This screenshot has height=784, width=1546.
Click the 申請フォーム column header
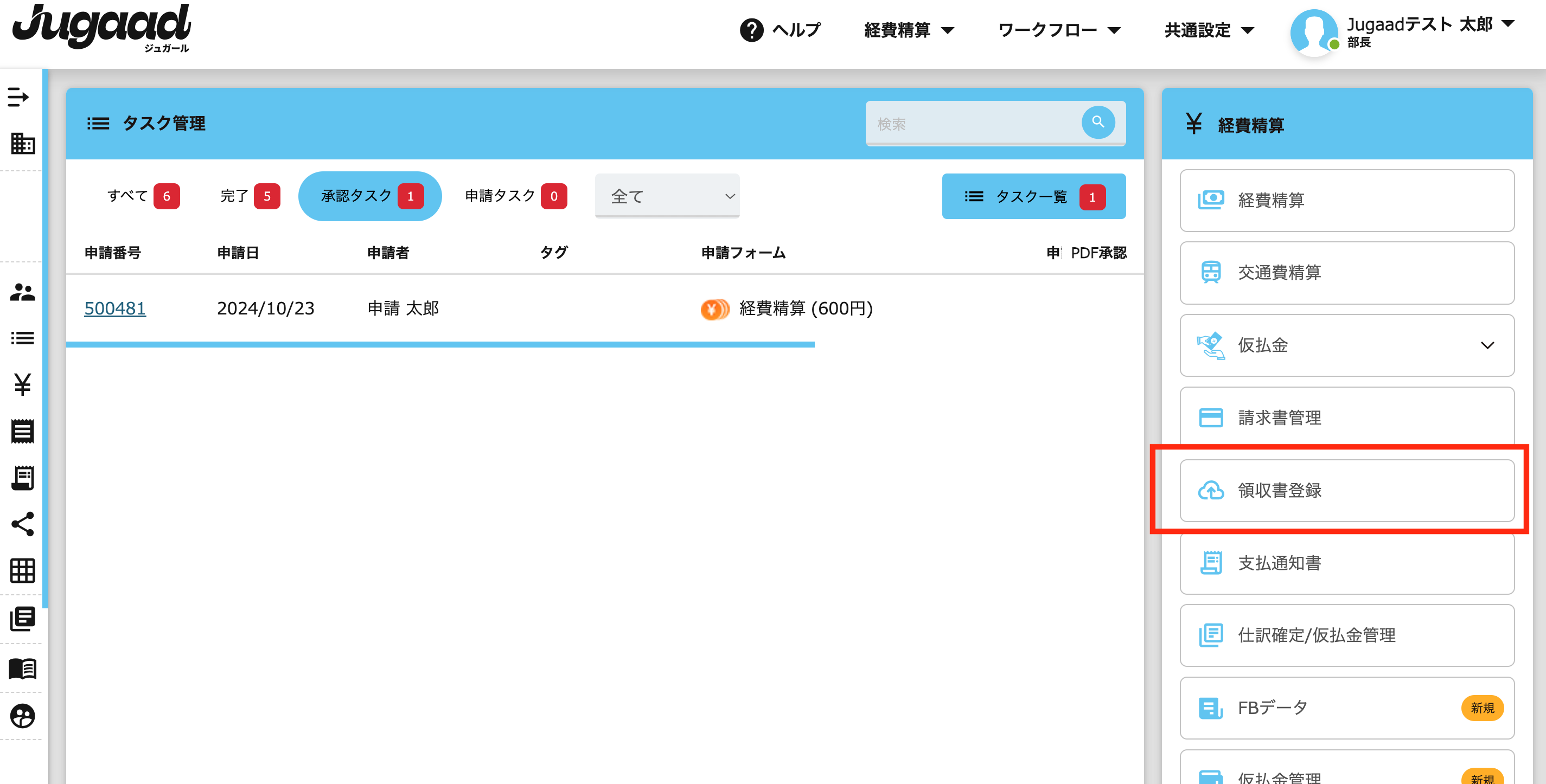point(743,253)
